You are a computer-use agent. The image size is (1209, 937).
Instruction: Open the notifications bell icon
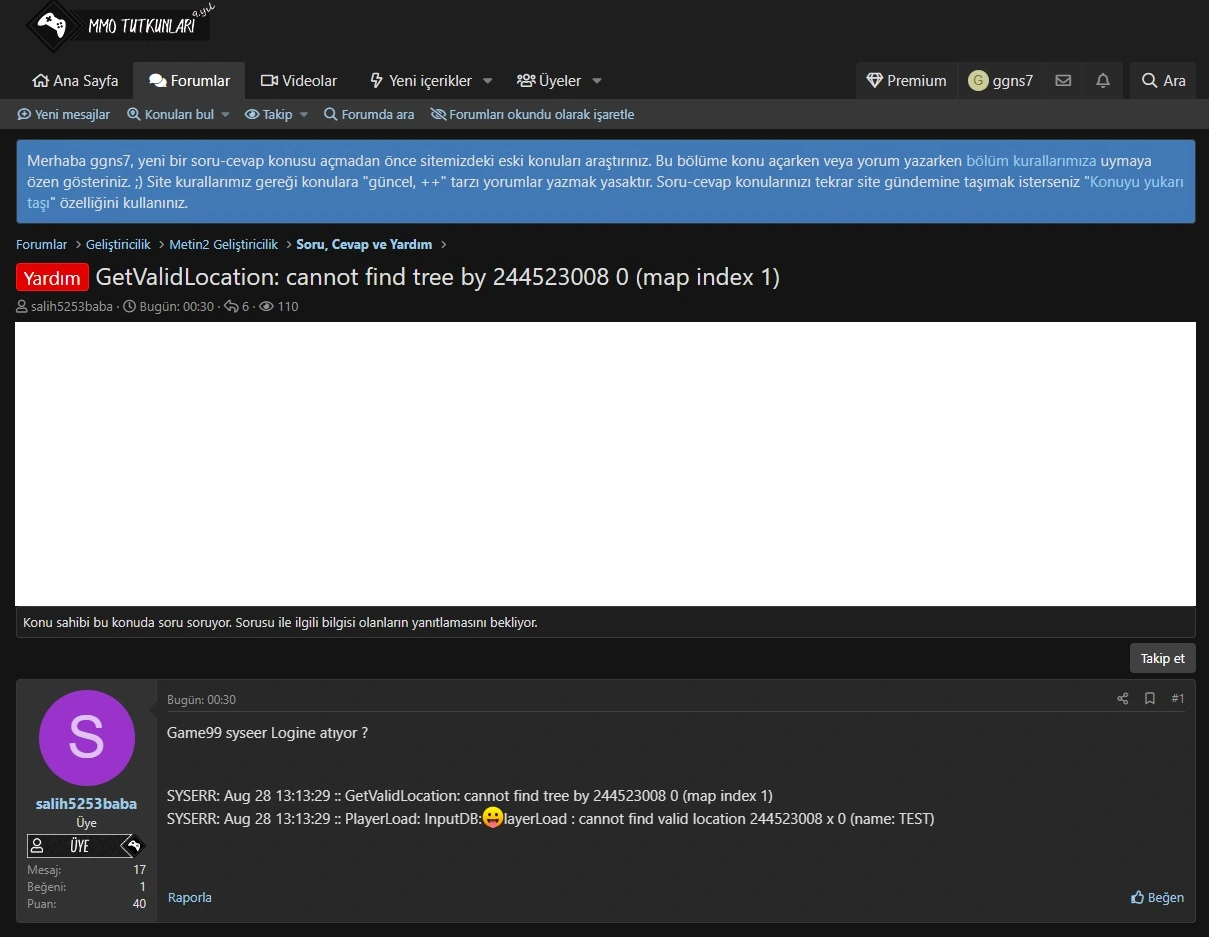tap(1103, 81)
